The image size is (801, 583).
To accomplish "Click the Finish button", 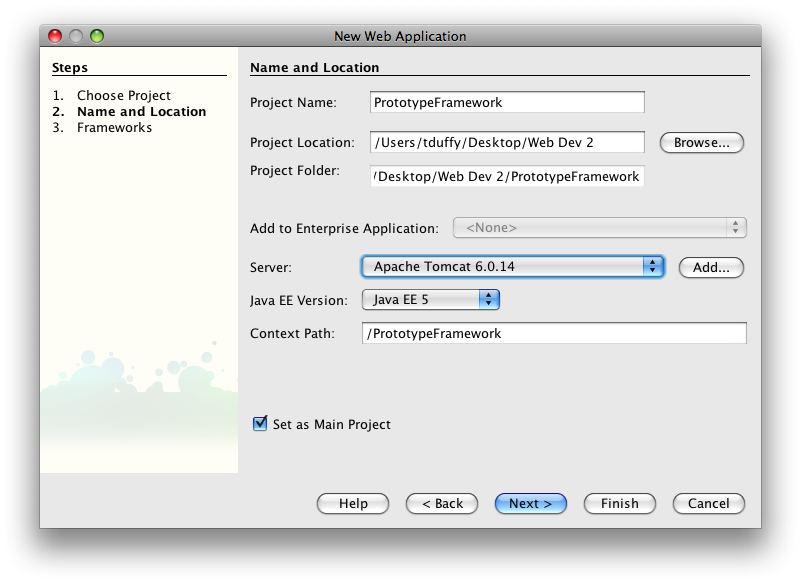I will pyautogui.click(x=620, y=503).
